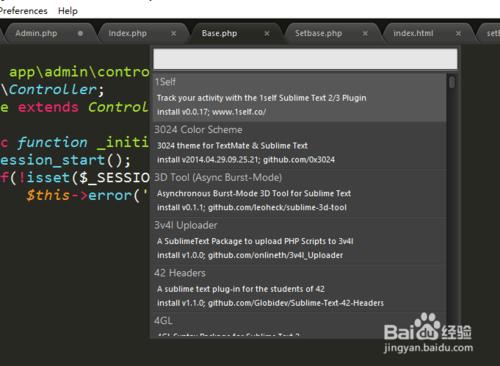The width and height of the screenshot is (500, 366).
Task: Click the package list scrollbar thumb
Action: (x=452, y=82)
